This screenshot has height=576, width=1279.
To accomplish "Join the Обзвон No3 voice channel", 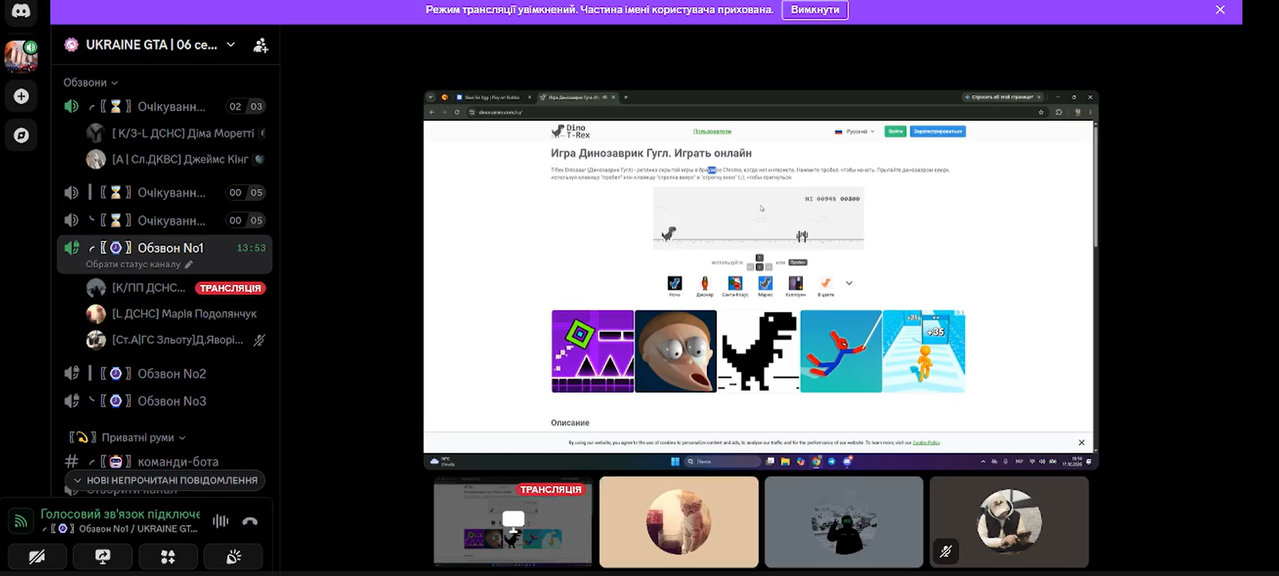I will click(x=164, y=401).
